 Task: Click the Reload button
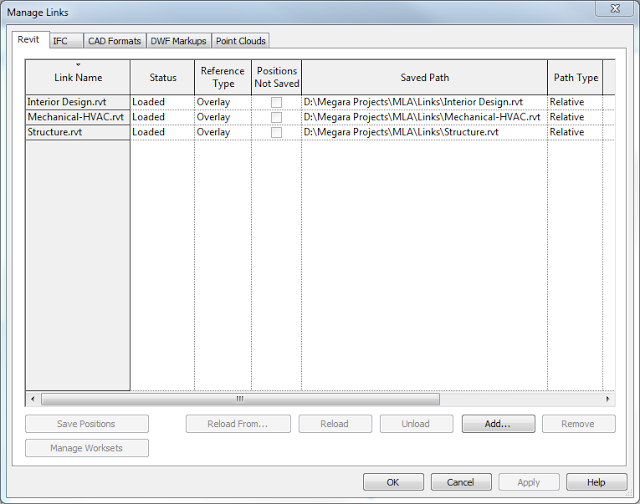(335, 424)
